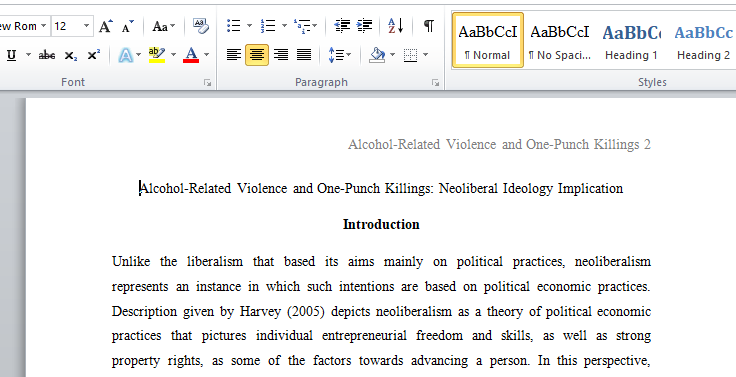Justify the paragraph text
This screenshot has width=736, height=377.
pos(304,55)
